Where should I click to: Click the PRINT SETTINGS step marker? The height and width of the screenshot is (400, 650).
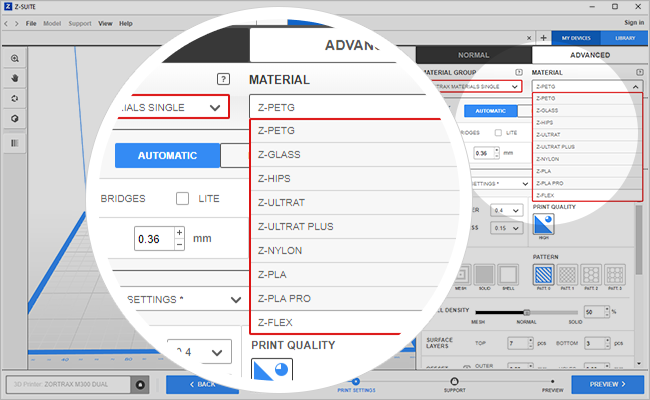tap(356, 381)
